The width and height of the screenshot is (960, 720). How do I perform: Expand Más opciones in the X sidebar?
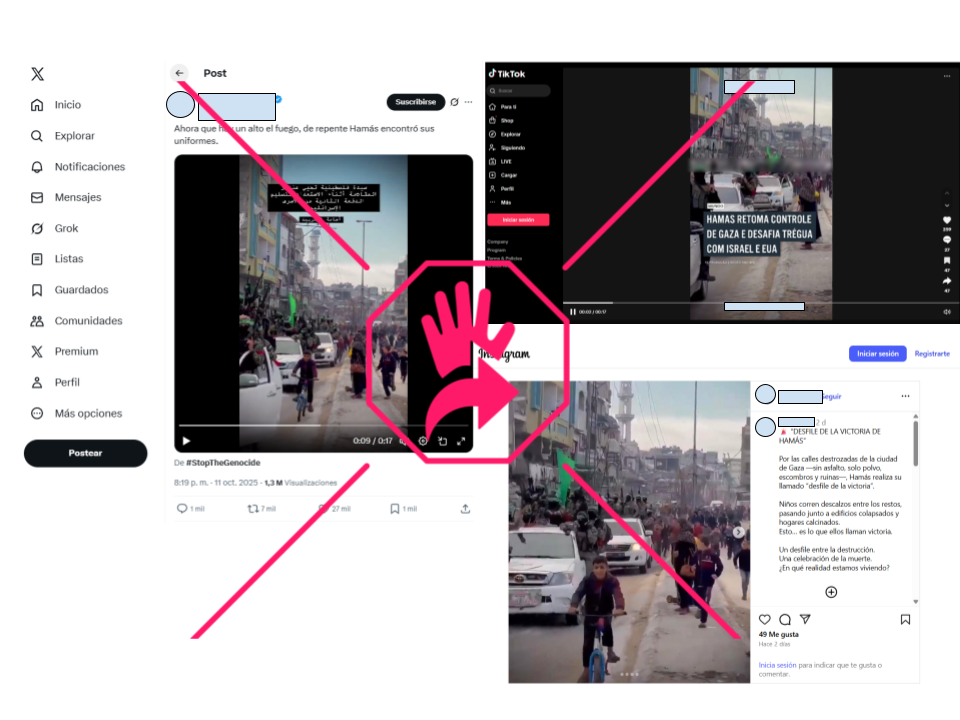click(87, 413)
